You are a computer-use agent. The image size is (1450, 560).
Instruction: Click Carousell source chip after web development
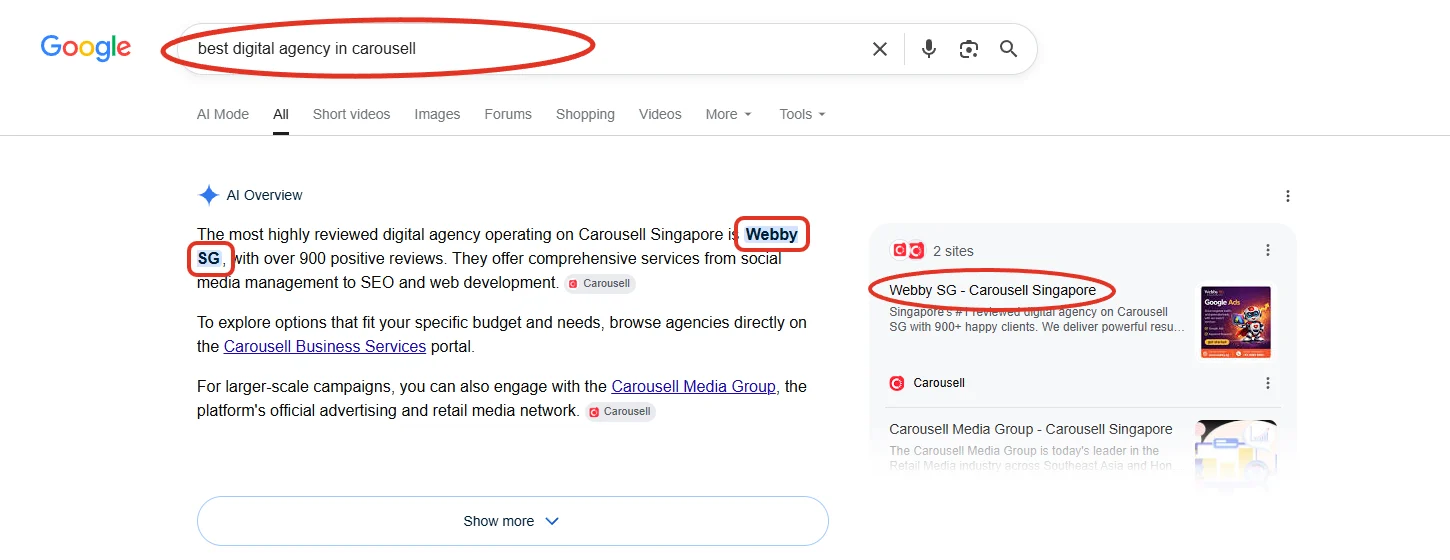click(x=600, y=283)
